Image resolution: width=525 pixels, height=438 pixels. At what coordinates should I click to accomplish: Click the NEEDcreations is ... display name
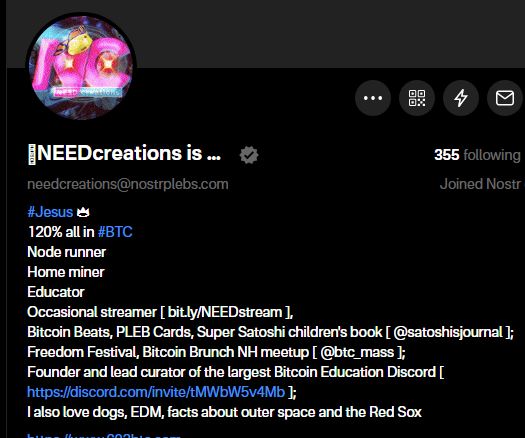pyautogui.click(x=129, y=153)
